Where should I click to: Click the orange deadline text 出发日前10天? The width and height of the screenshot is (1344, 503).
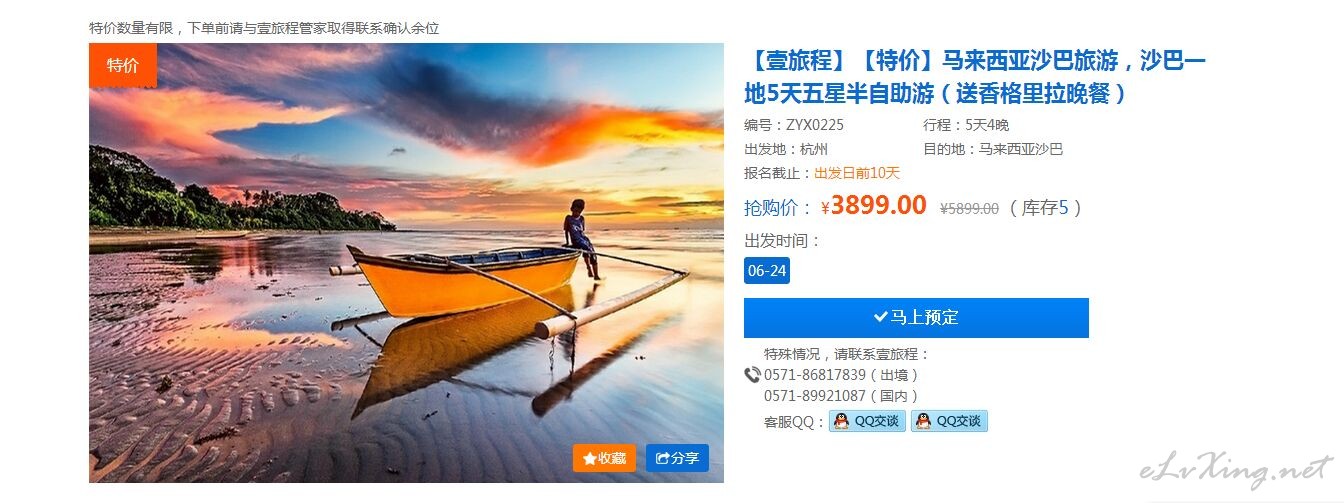(857, 173)
